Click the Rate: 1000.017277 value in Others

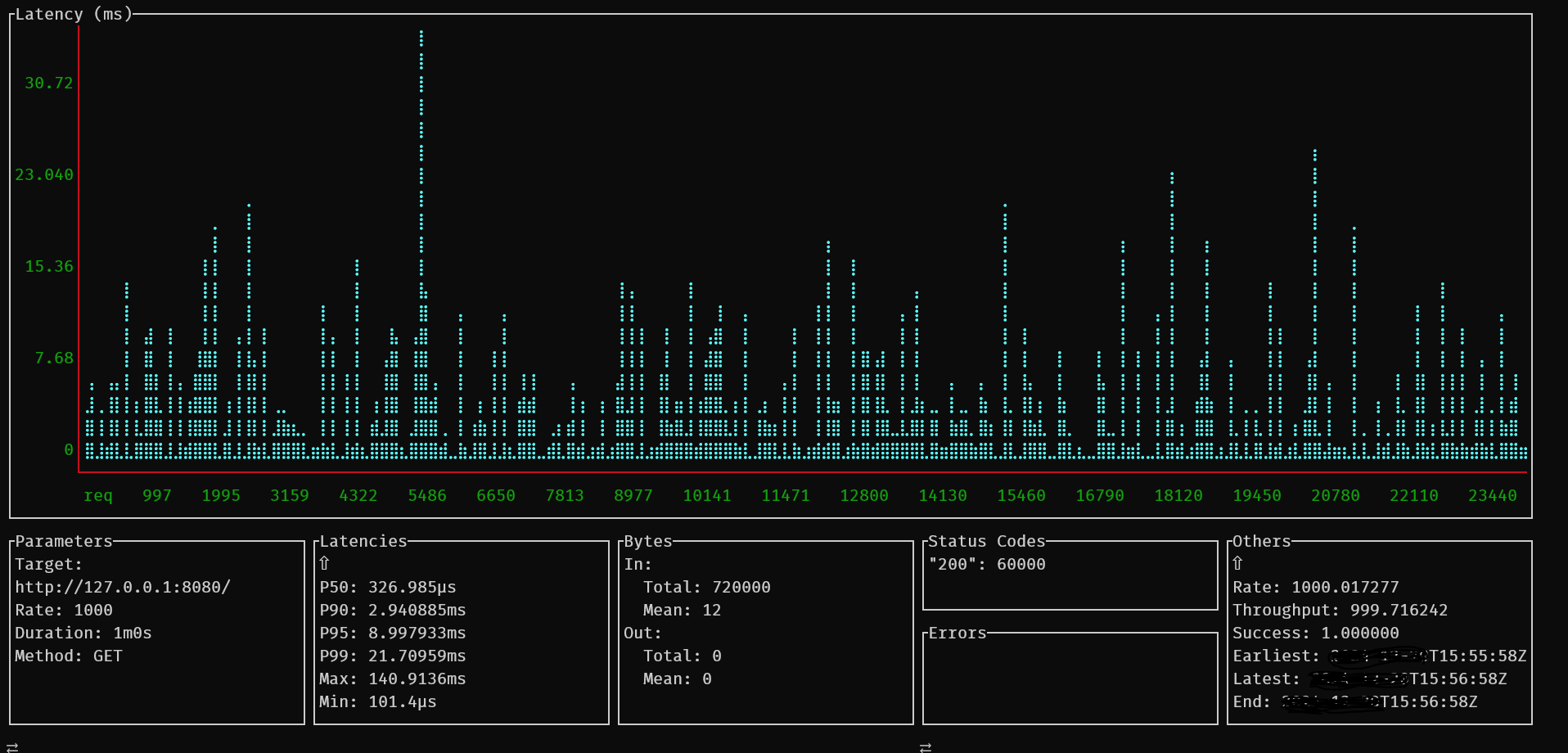[1316, 587]
